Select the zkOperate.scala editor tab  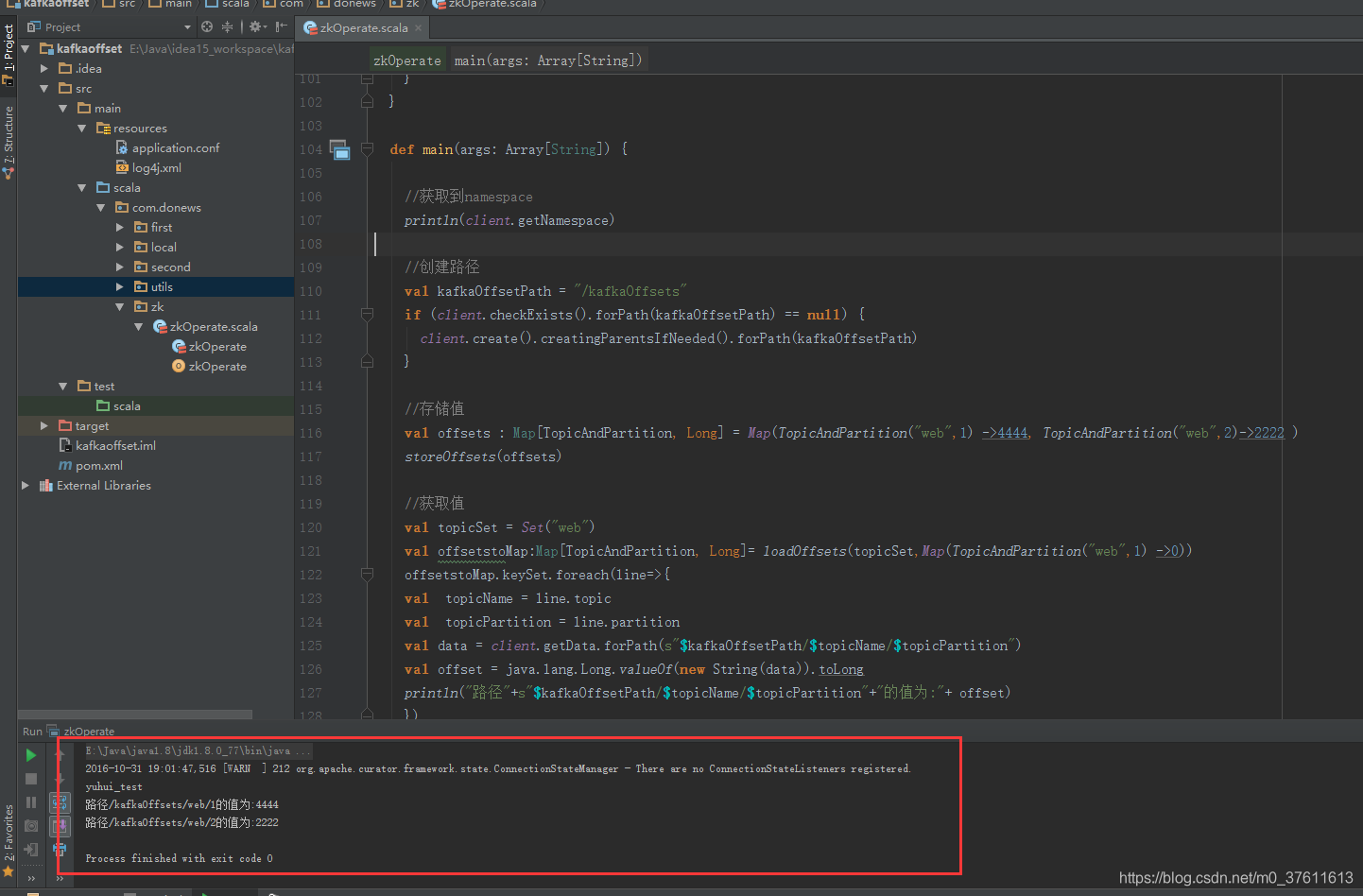coord(364,28)
